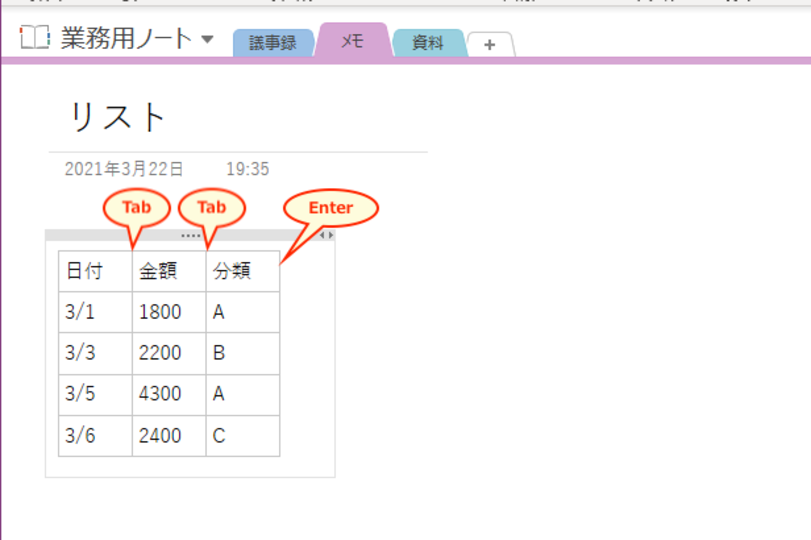The width and height of the screenshot is (811, 540).
Task: Click the cell containing 2200
Action: (169, 353)
